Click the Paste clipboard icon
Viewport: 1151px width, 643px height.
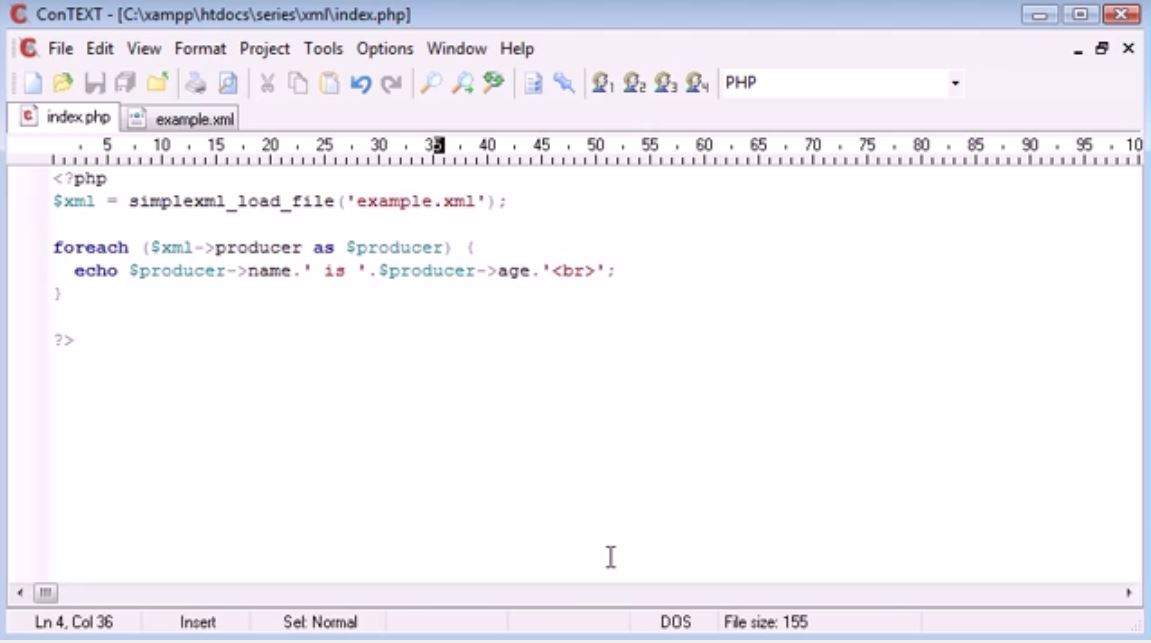pos(329,83)
